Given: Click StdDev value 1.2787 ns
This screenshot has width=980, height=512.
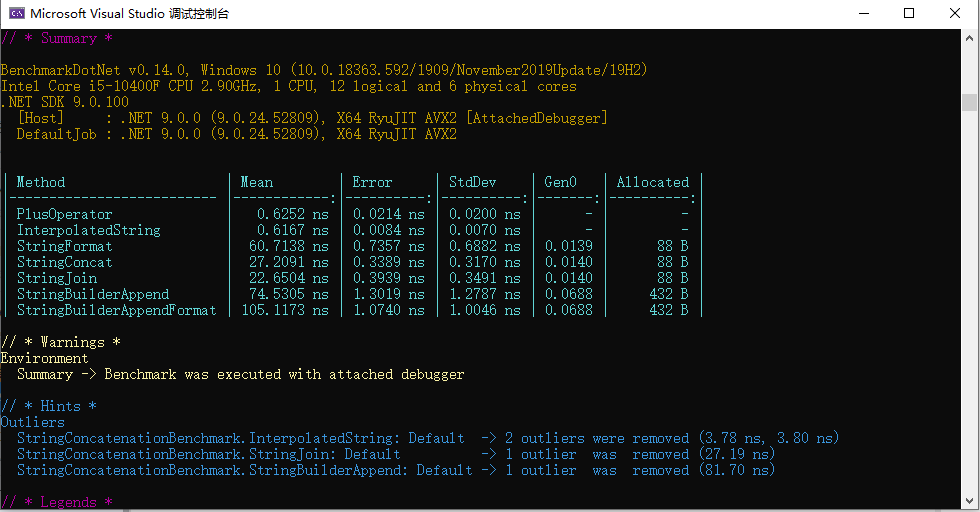Looking at the screenshot, I should click(485, 294).
